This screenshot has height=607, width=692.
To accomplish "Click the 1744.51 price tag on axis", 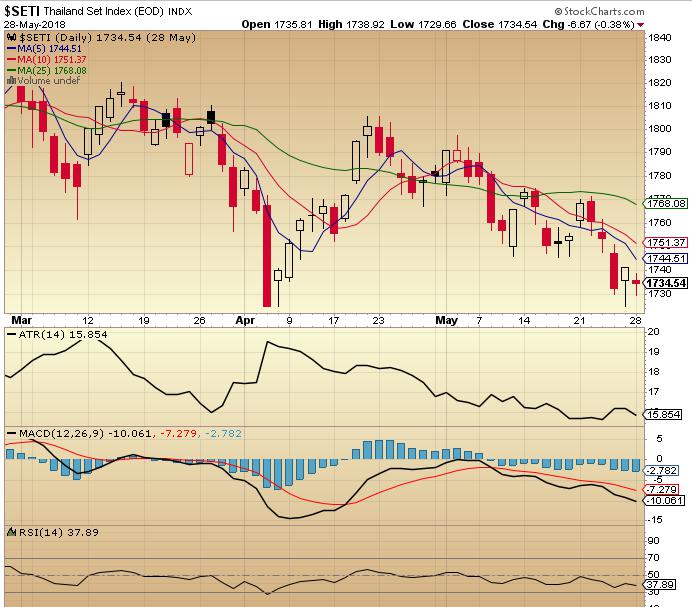I will [x=666, y=258].
